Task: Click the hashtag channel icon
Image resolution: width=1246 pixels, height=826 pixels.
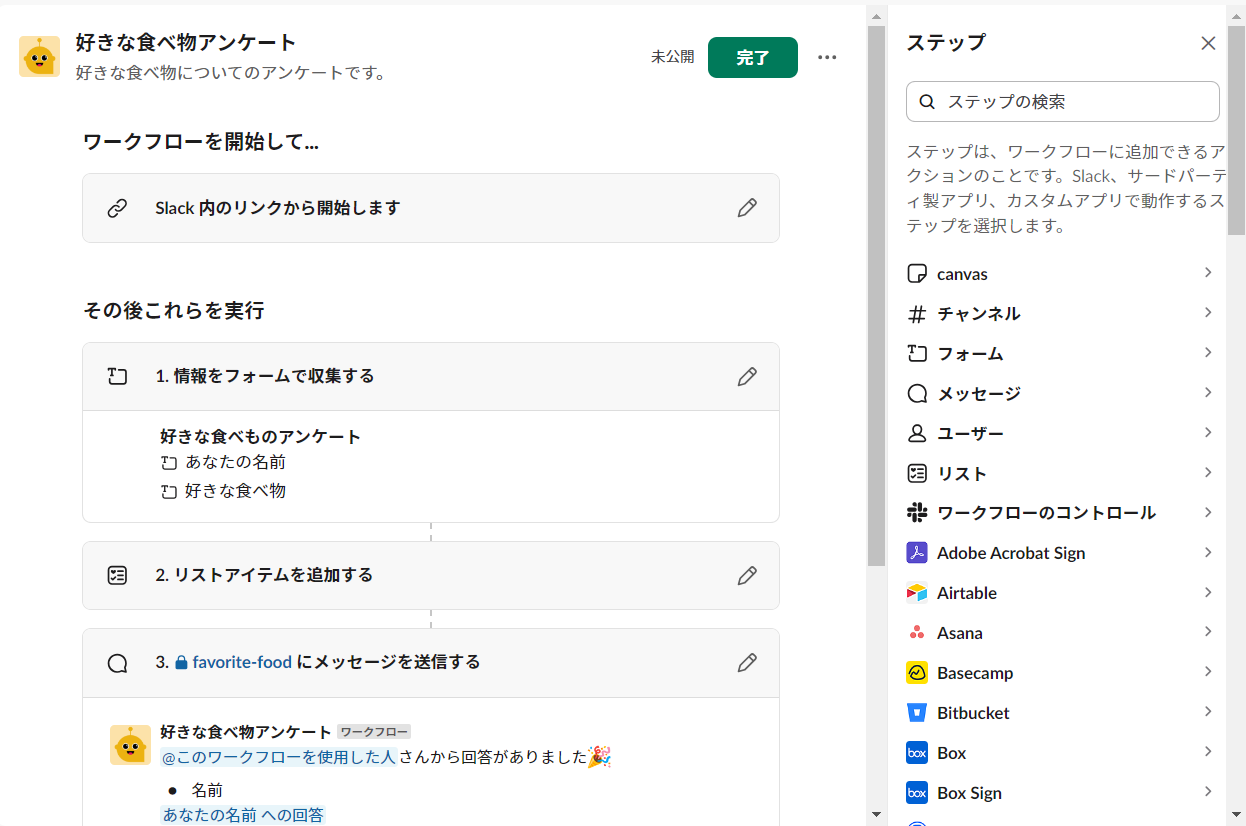Action: point(917,314)
